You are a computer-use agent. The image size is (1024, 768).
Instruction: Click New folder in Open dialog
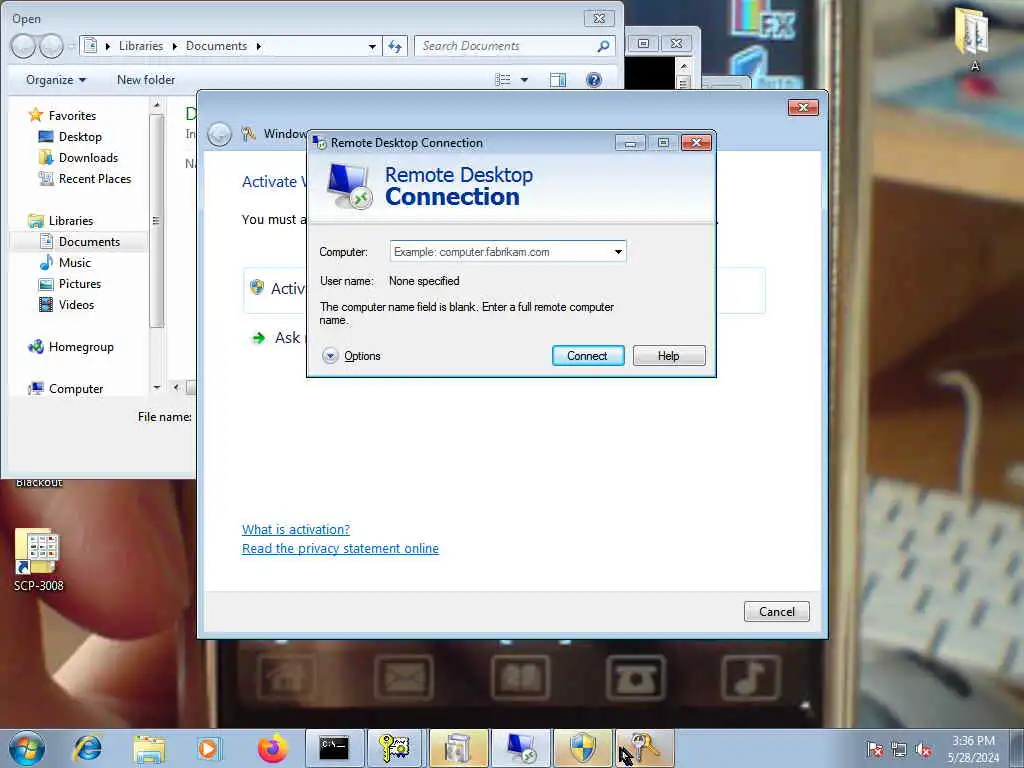coord(146,80)
